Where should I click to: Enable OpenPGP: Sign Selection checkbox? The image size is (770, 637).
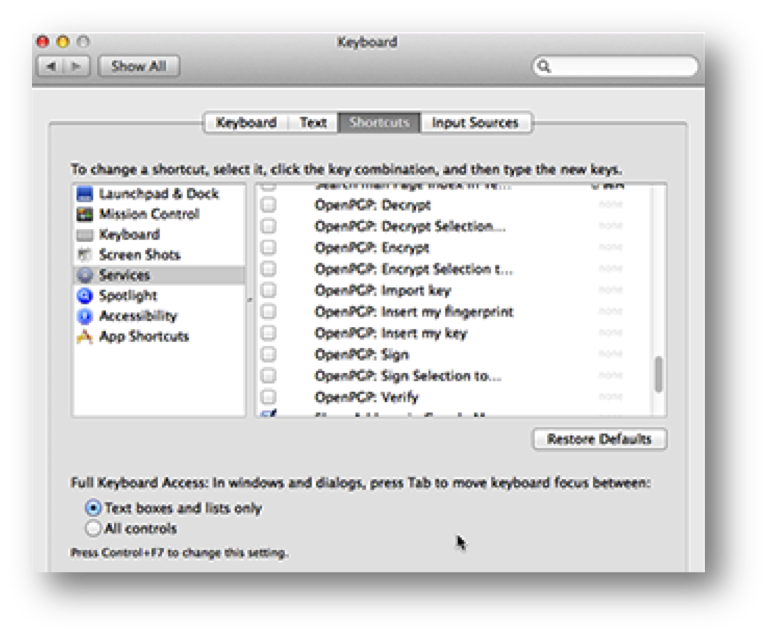[268, 376]
